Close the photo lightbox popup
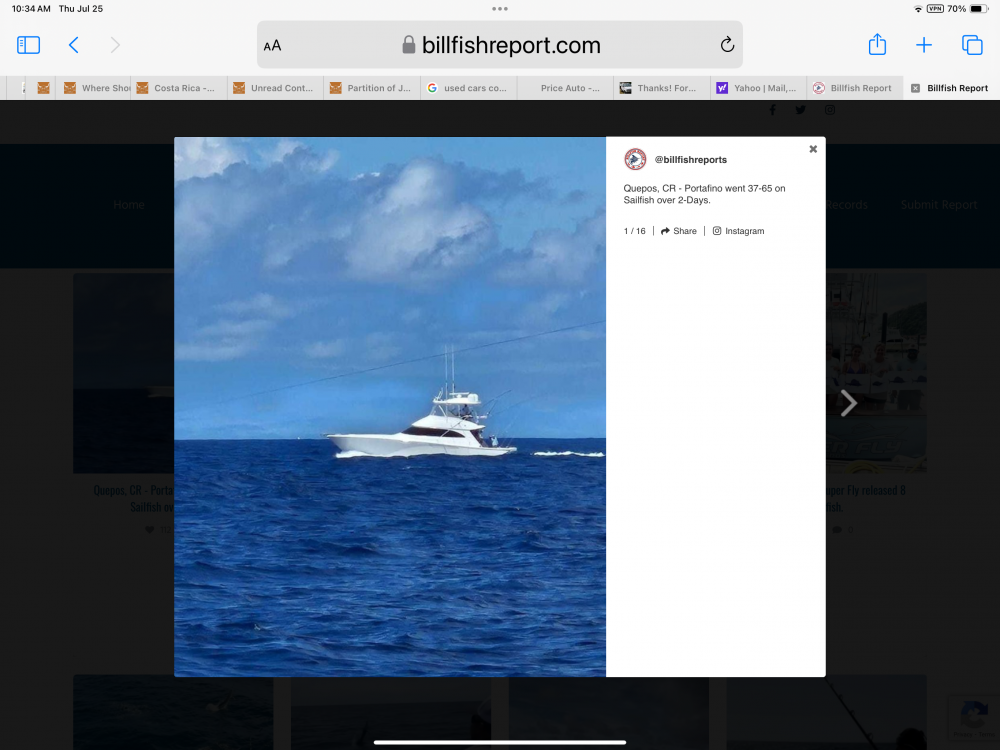The width and height of the screenshot is (1000, 750). click(813, 149)
